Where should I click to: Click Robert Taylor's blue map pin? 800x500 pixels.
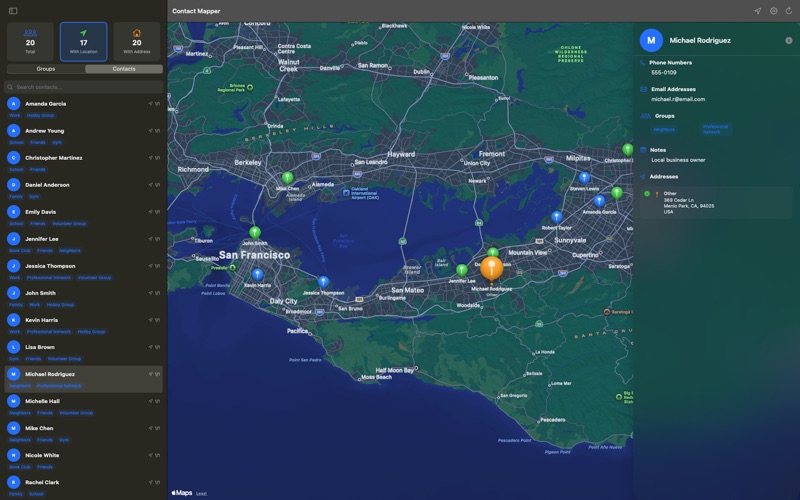coord(557,217)
